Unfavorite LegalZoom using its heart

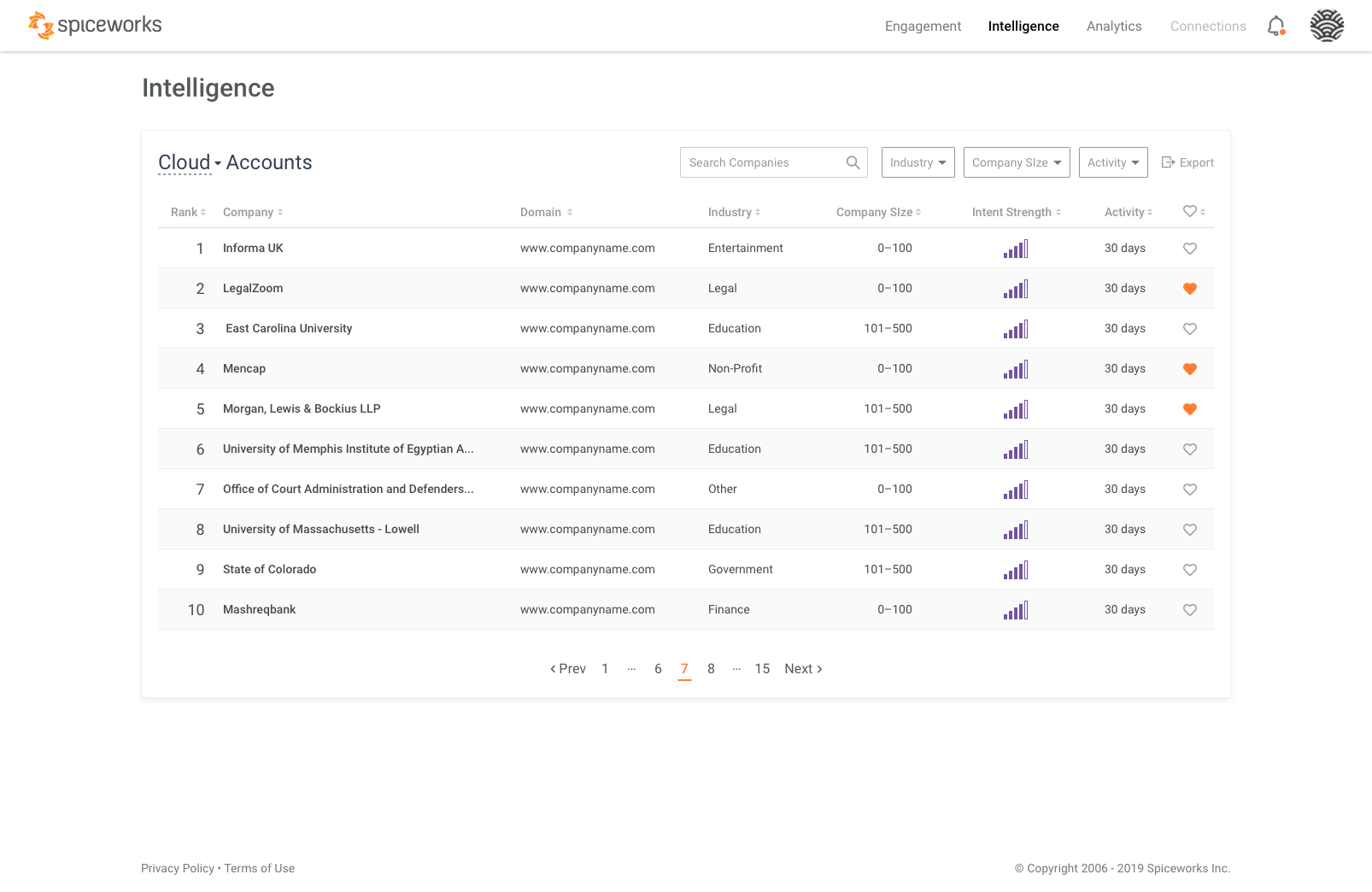[x=1190, y=289]
